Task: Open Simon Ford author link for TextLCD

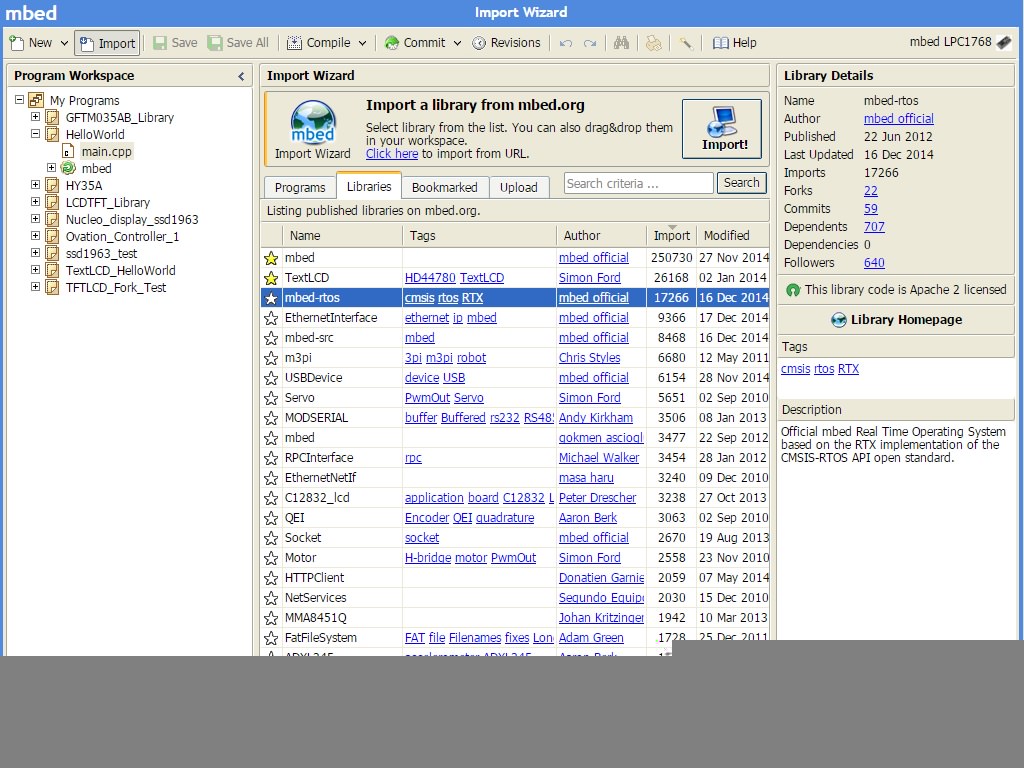Action: [x=590, y=278]
